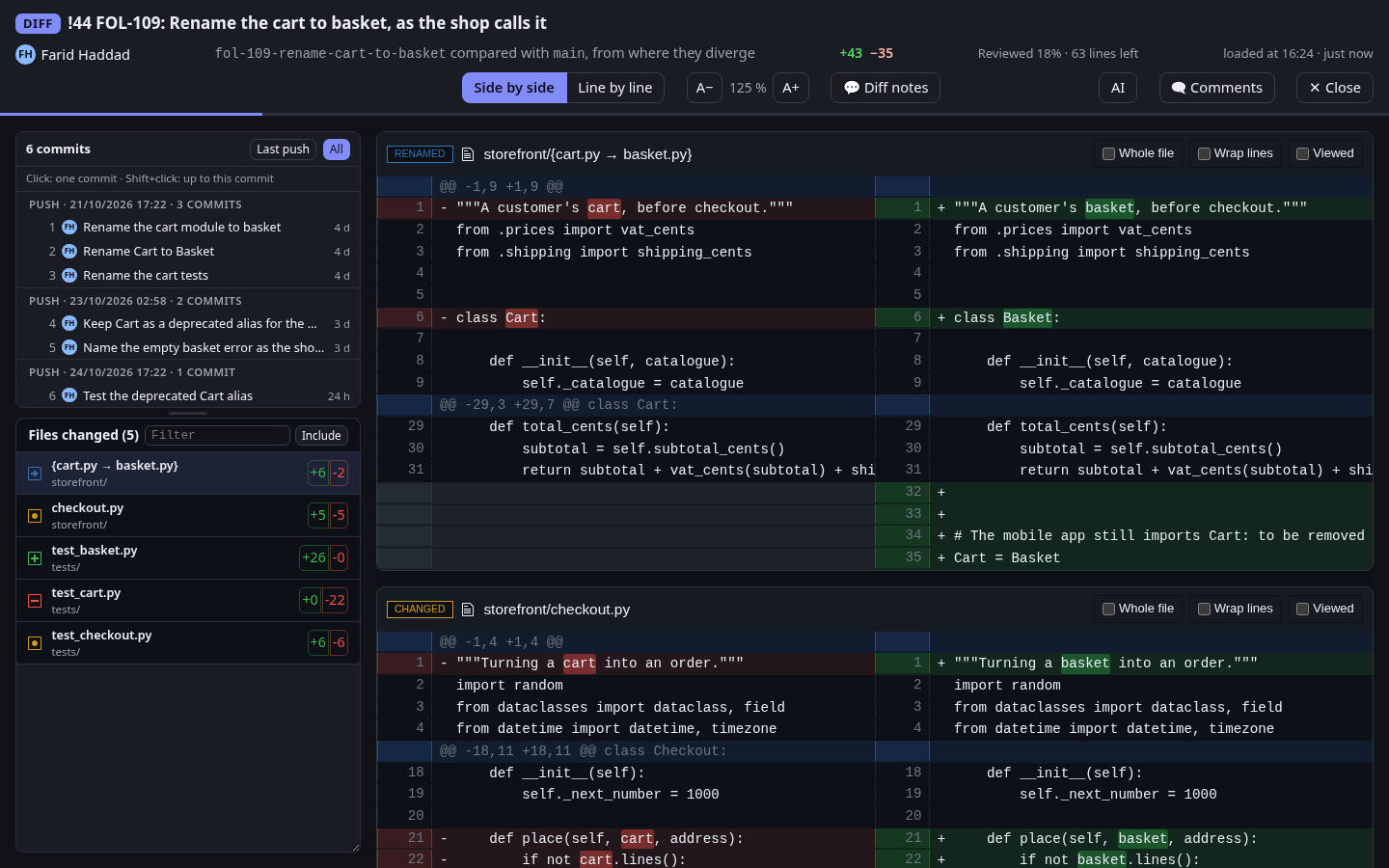Click the "125 %" zoom value

tap(748, 88)
